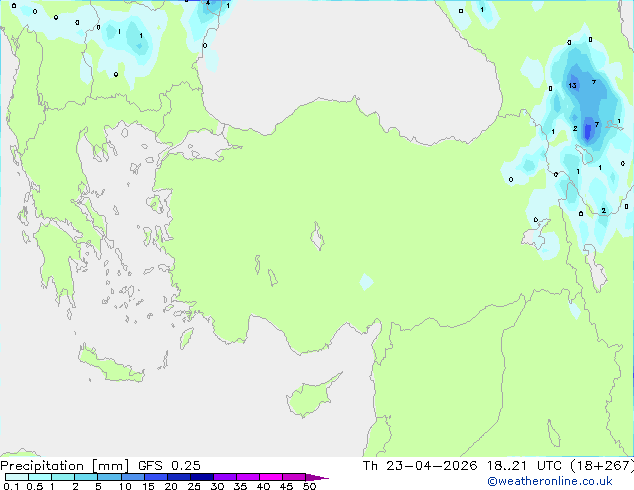Click the legend label '25'
634x490 pixels.
pyautogui.click(x=194, y=486)
